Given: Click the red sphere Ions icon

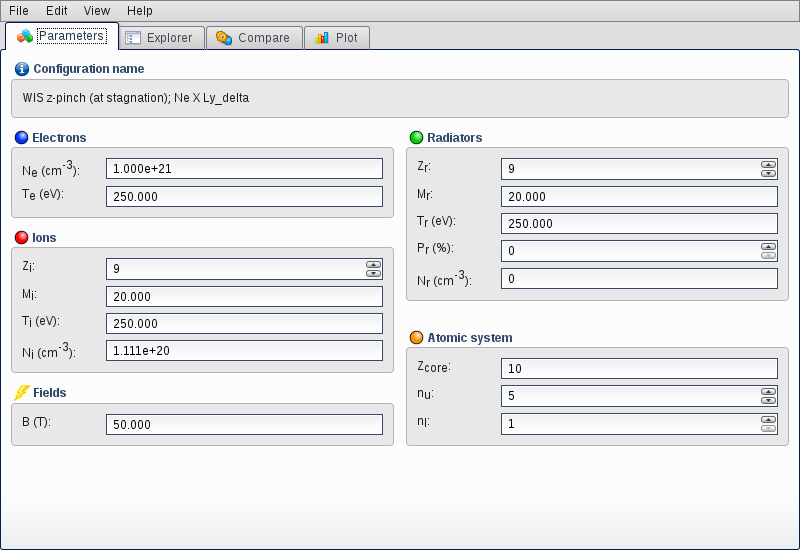Looking at the screenshot, I should [22, 238].
